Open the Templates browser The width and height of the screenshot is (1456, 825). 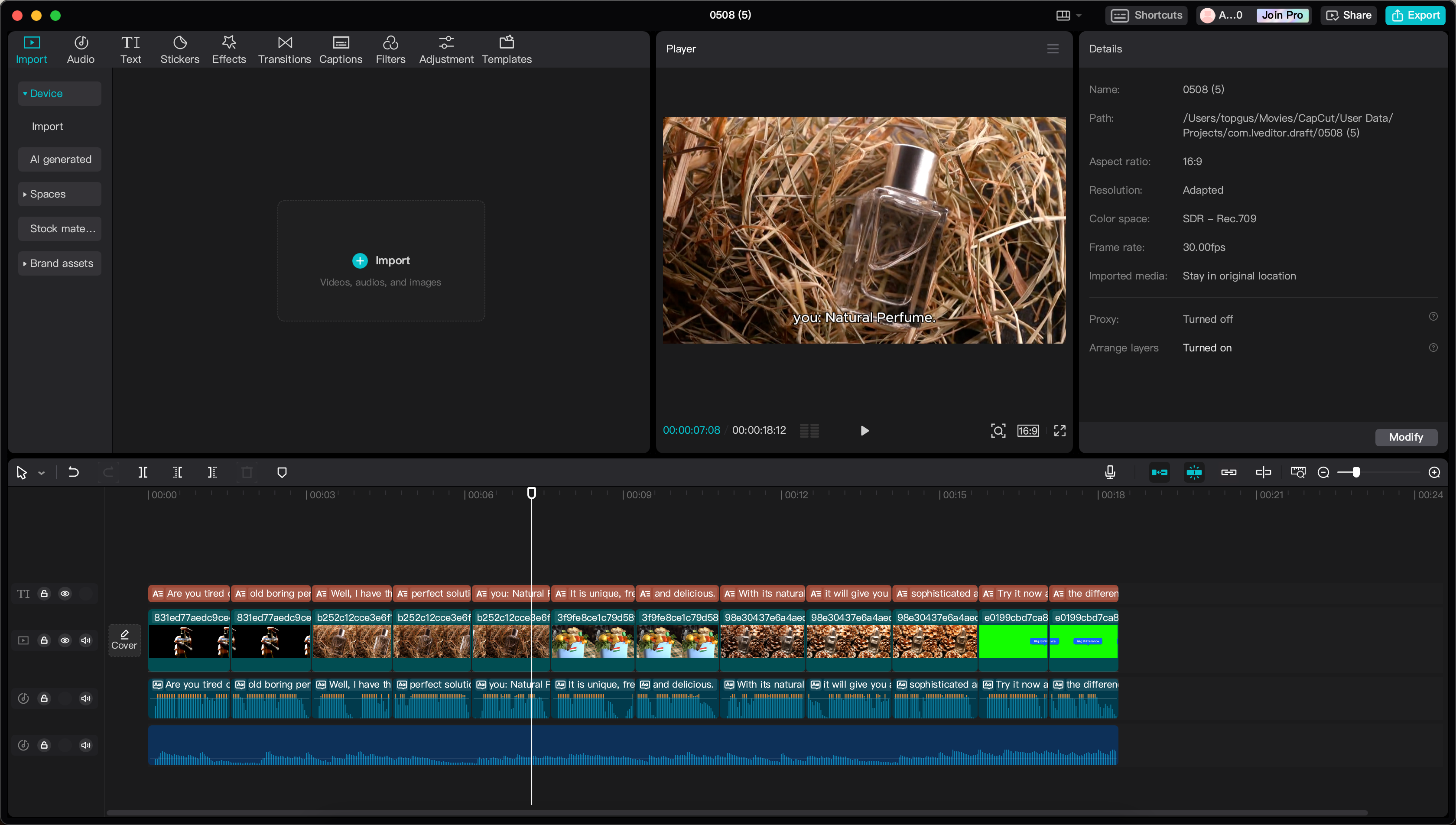pyautogui.click(x=507, y=49)
